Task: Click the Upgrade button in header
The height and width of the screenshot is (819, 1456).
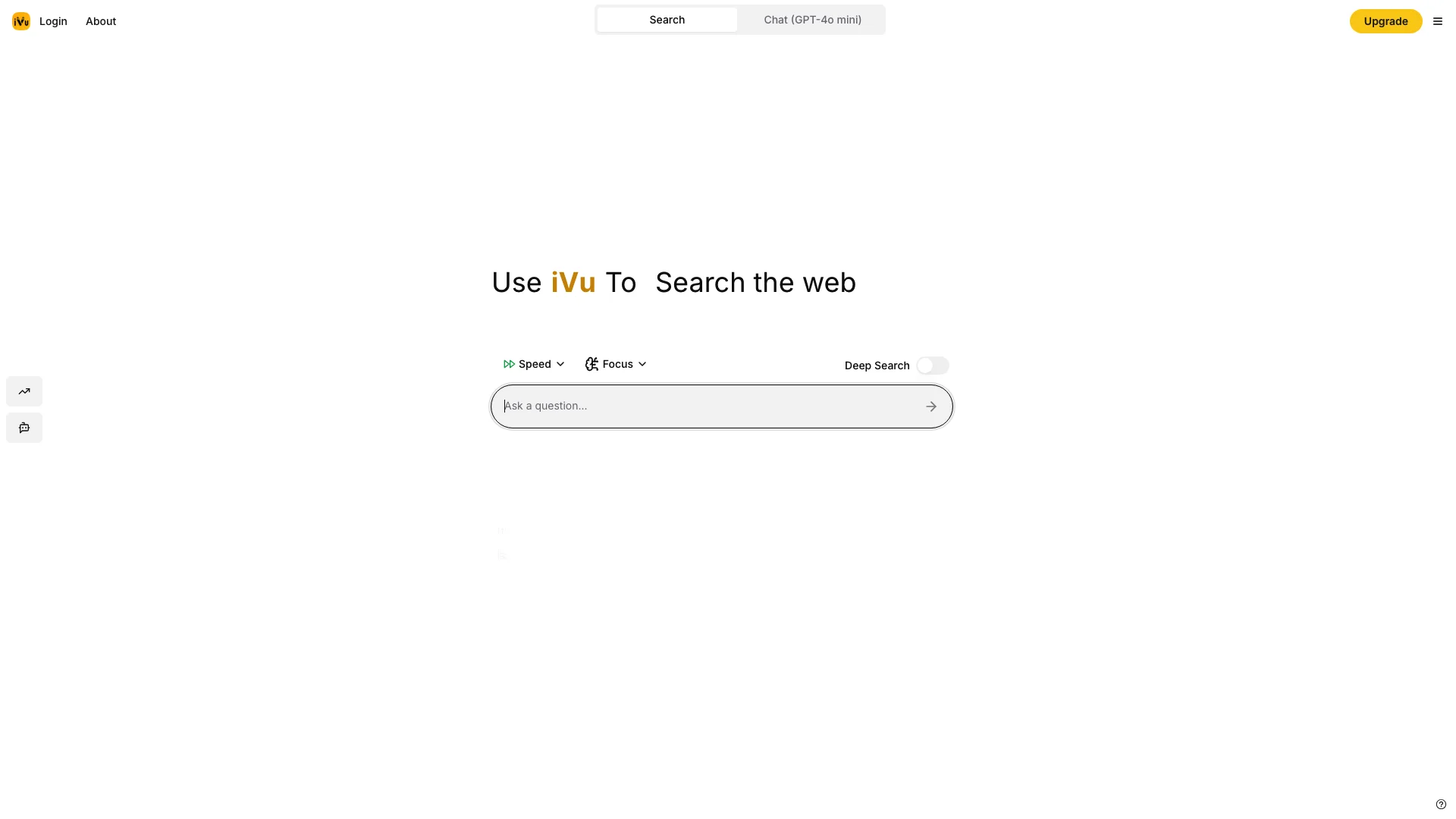Action: click(1386, 21)
